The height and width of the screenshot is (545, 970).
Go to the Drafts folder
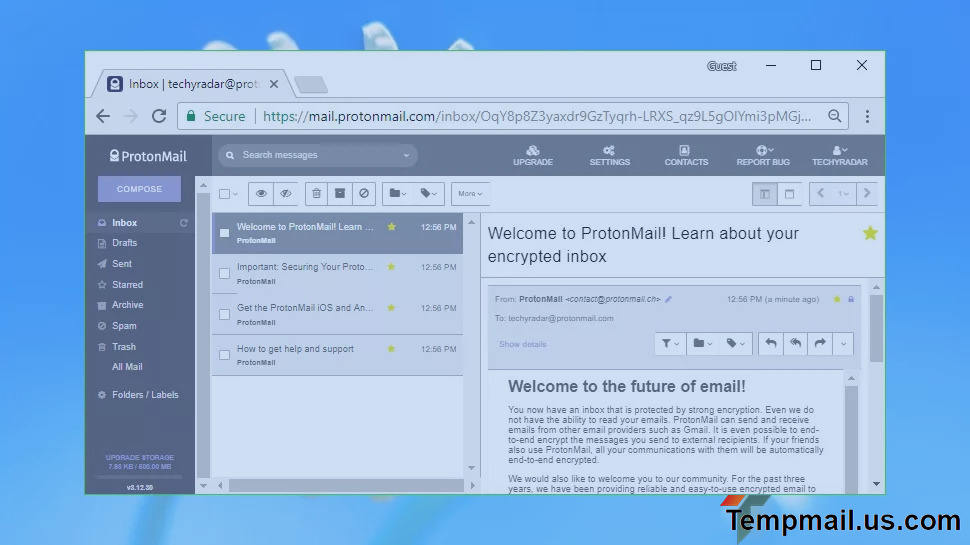click(125, 243)
